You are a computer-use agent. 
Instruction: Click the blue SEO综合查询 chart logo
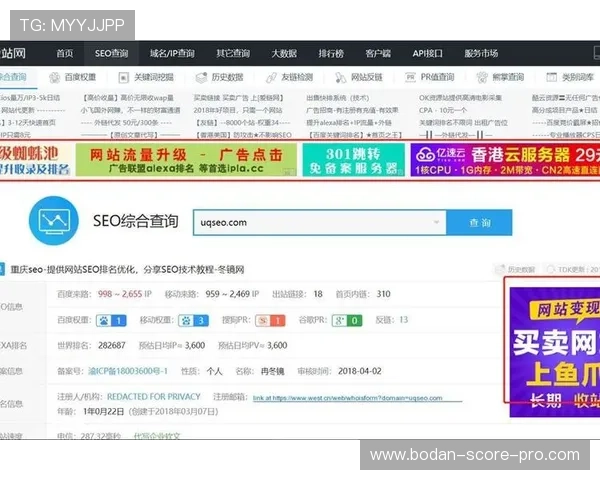pos(54,220)
